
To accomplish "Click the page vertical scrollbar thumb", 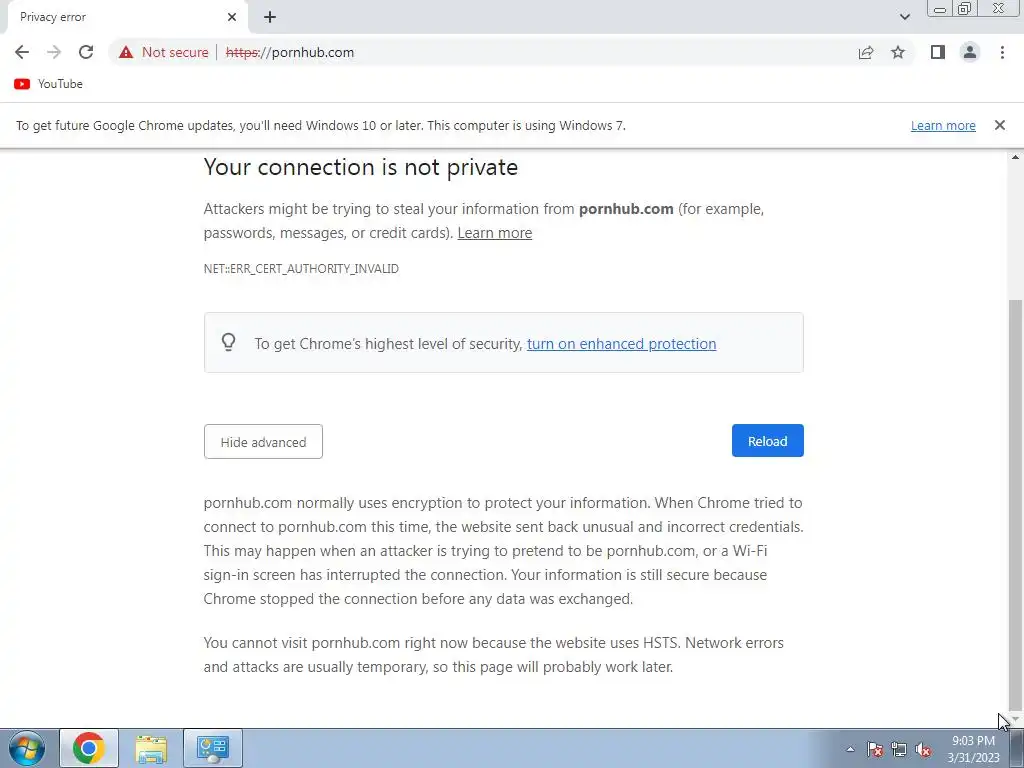I will tap(1015, 503).
